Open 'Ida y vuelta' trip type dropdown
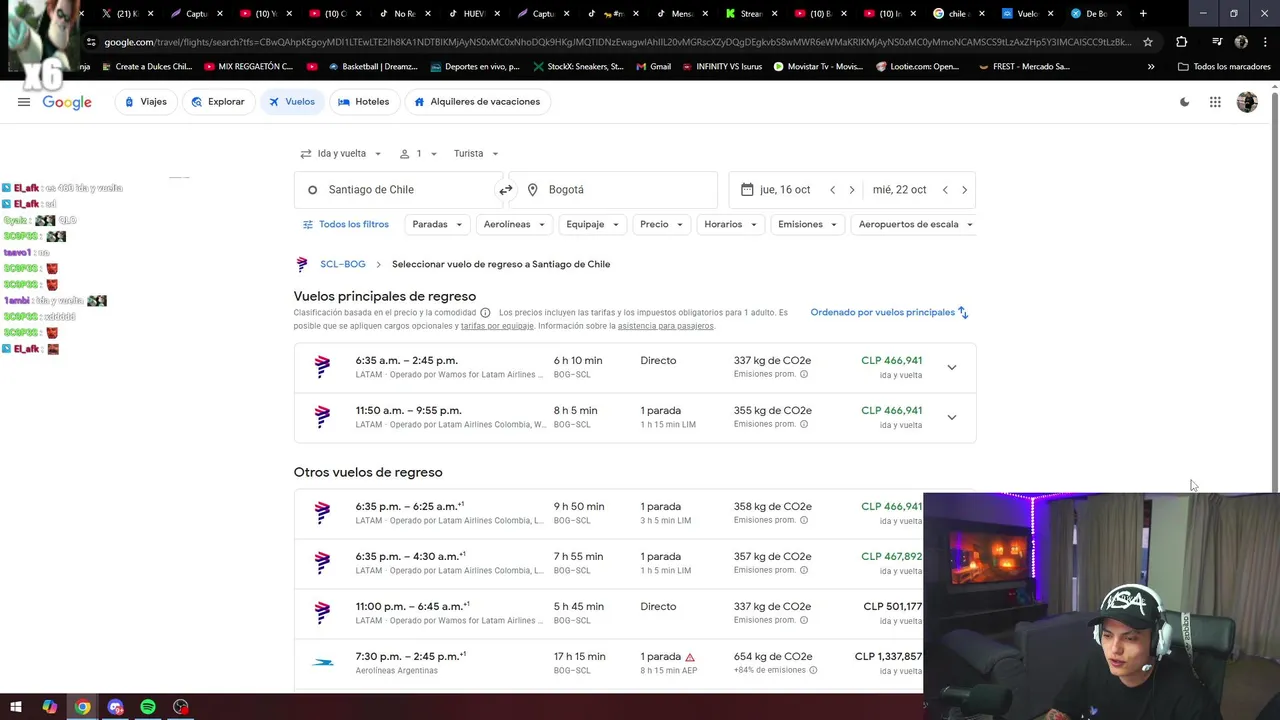Image resolution: width=1280 pixels, height=720 pixels. [x=341, y=154]
